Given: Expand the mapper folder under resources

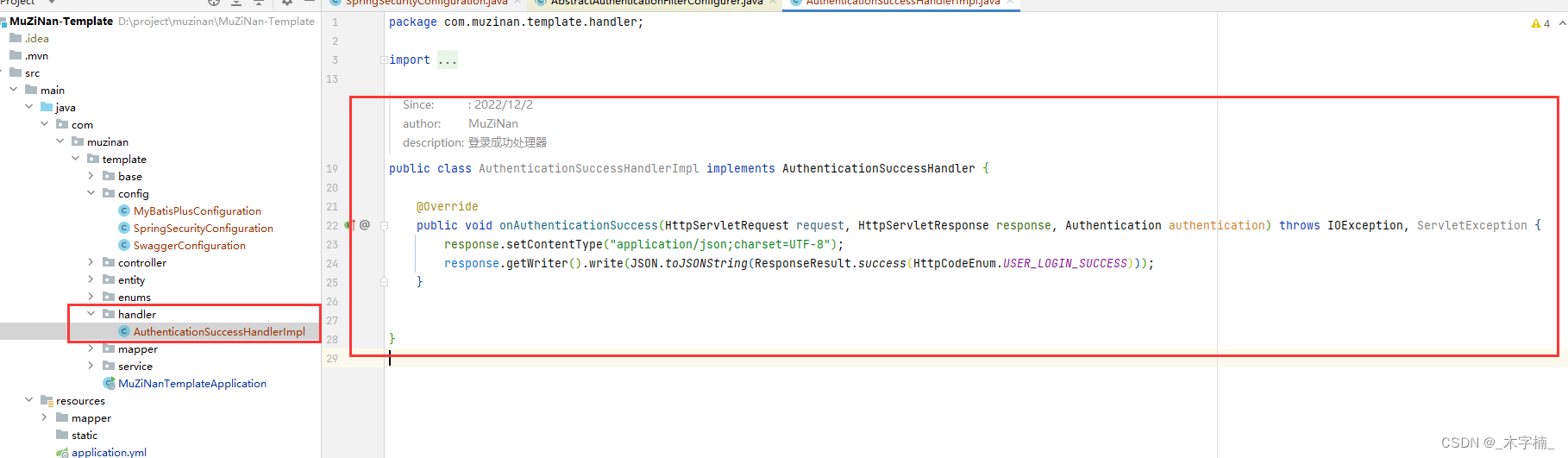Looking at the screenshot, I should coord(45,417).
